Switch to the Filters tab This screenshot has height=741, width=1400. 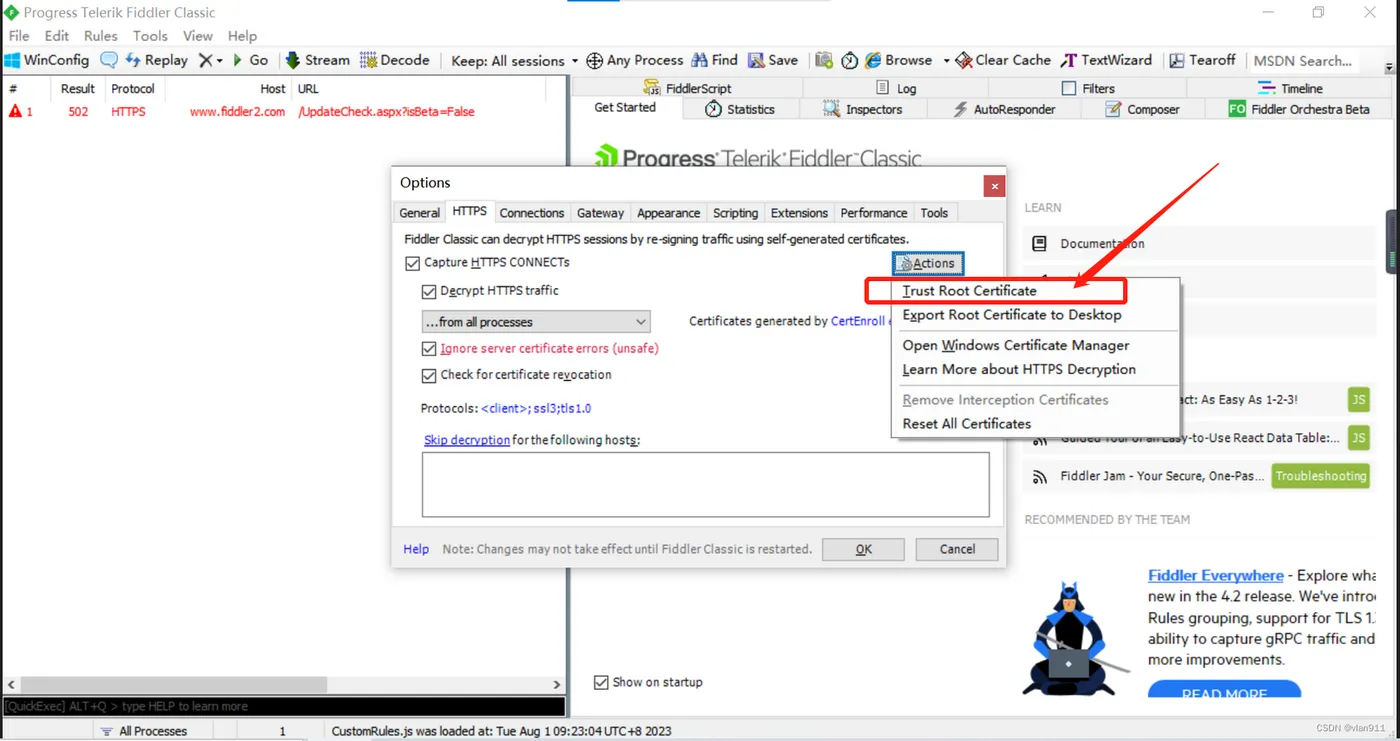pos(1088,88)
